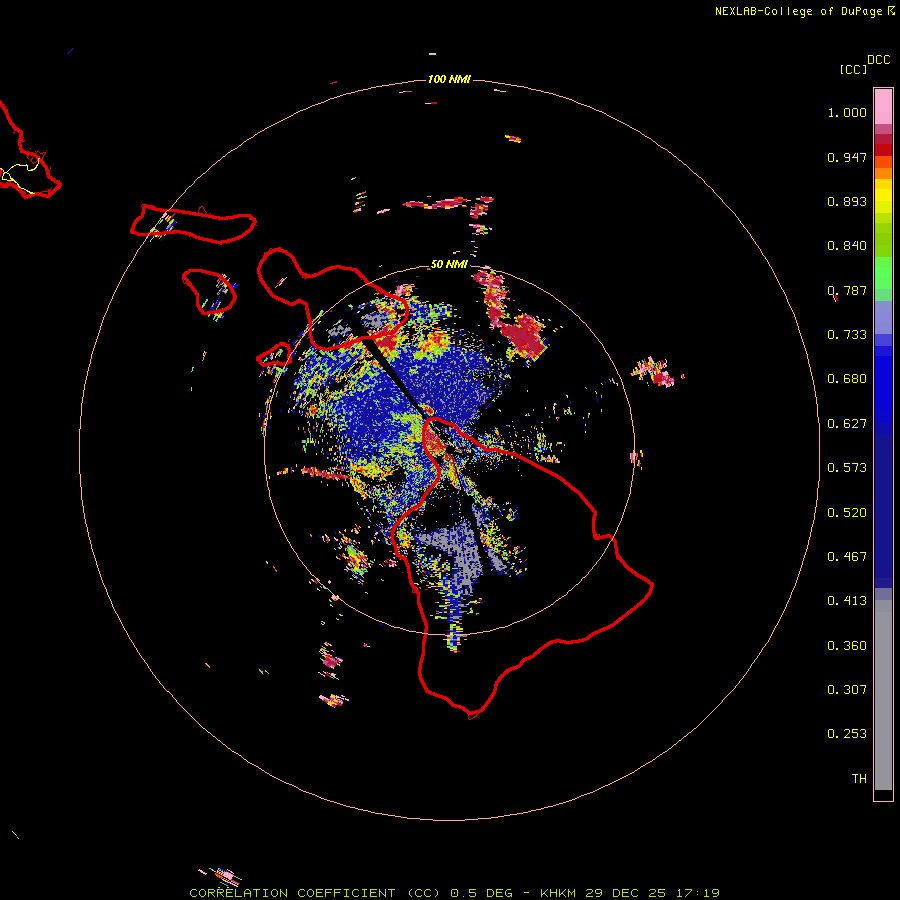The image size is (900, 900).
Task: Click the KHKM station identifier in caption
Action: tap(558, 893)
